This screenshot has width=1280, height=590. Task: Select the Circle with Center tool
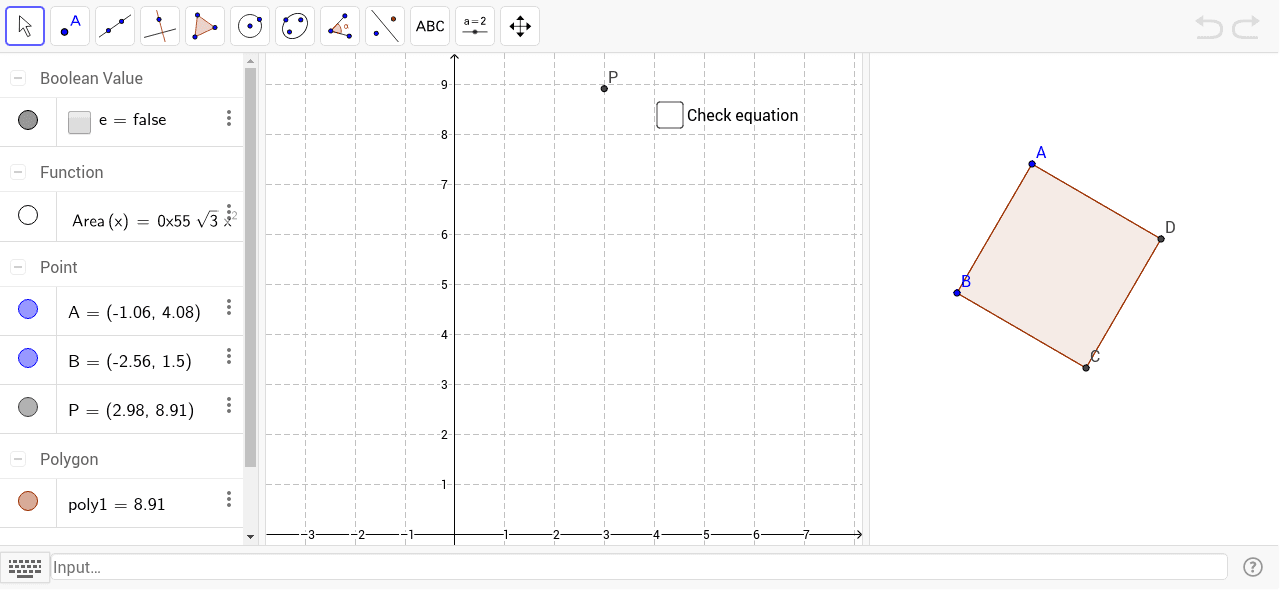pyautogui.click(x=250, y=26)
